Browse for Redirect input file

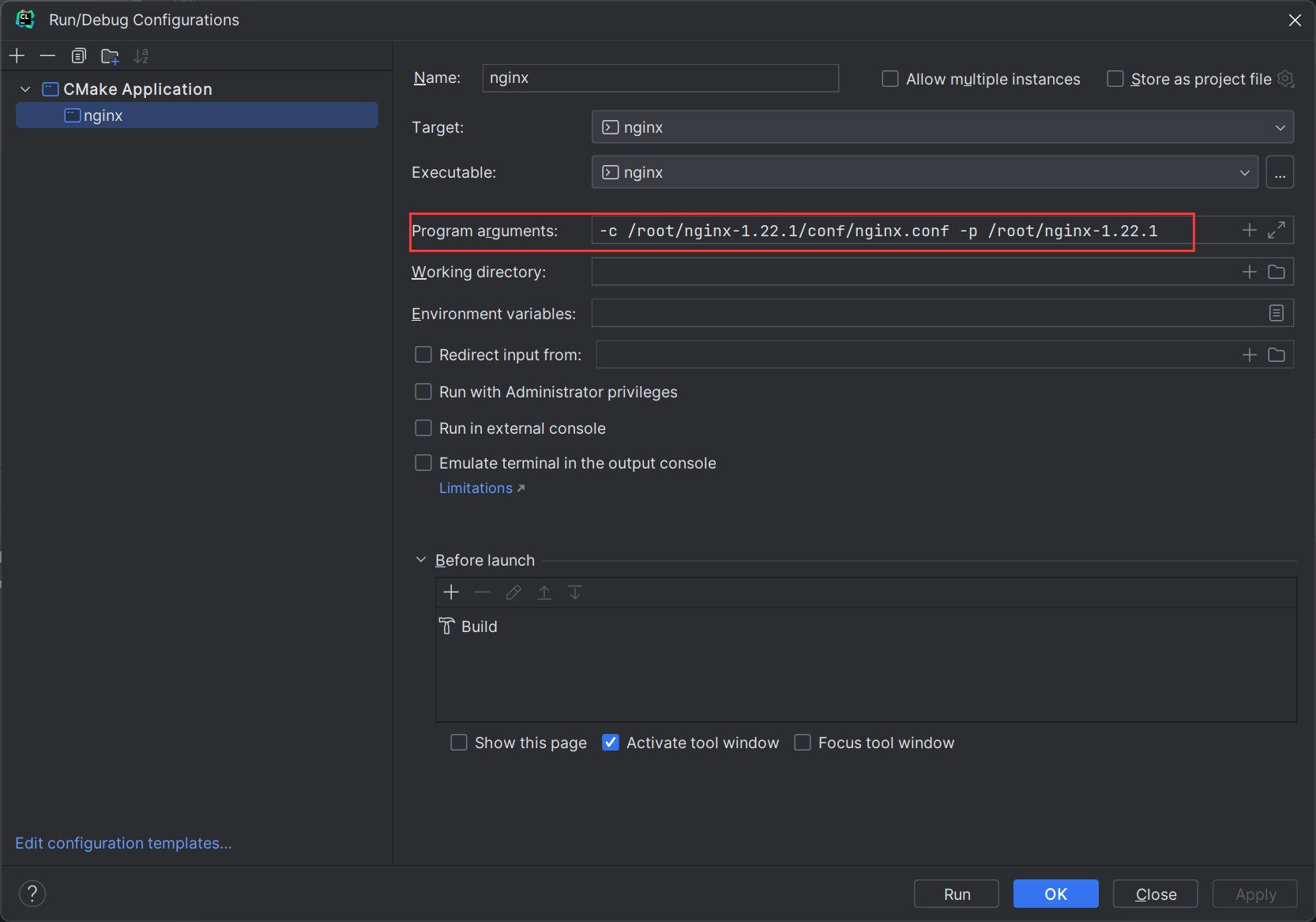(1277, 355)
